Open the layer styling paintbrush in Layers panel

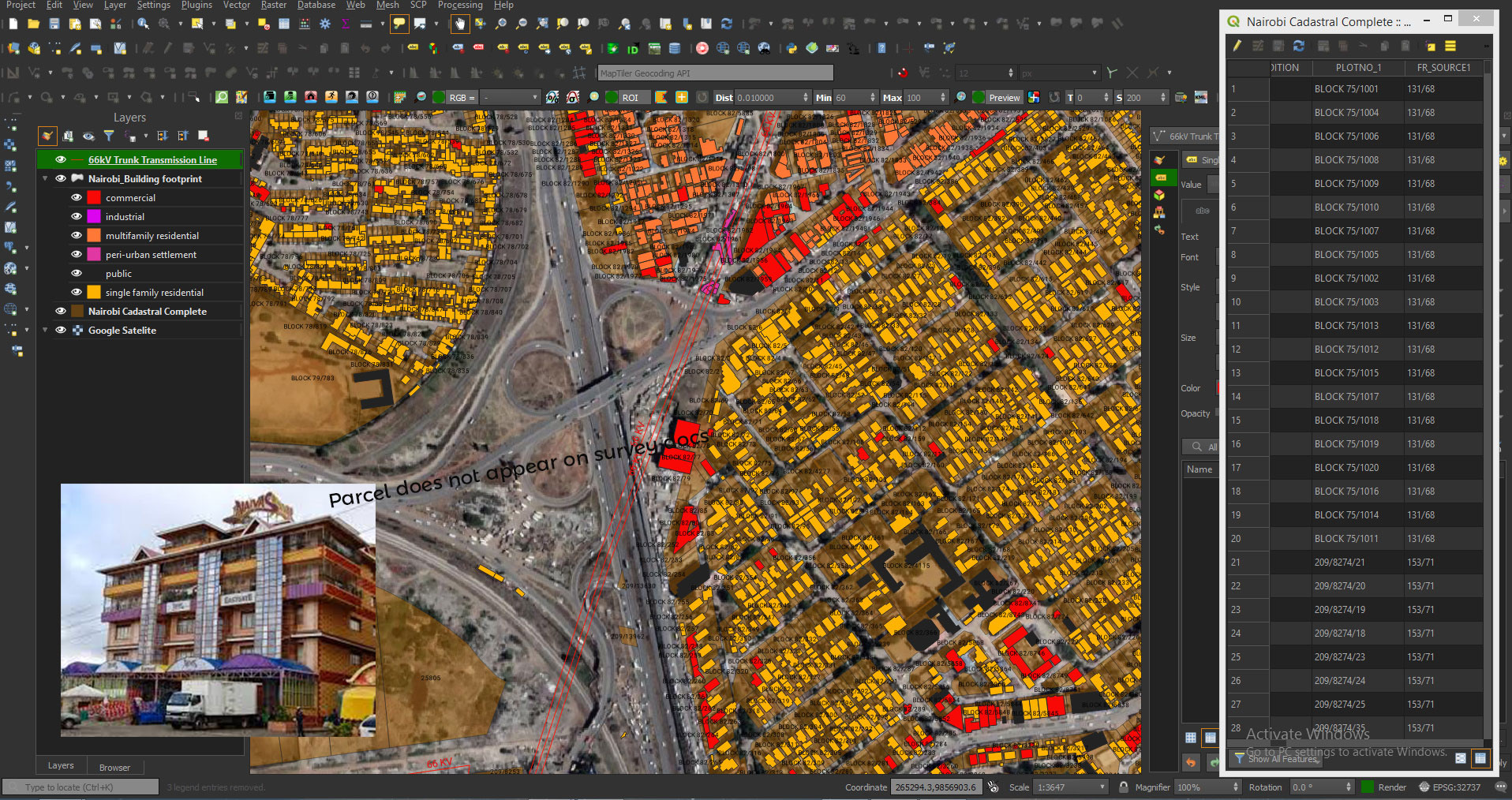pyautogui.click(x=47, y=136)
